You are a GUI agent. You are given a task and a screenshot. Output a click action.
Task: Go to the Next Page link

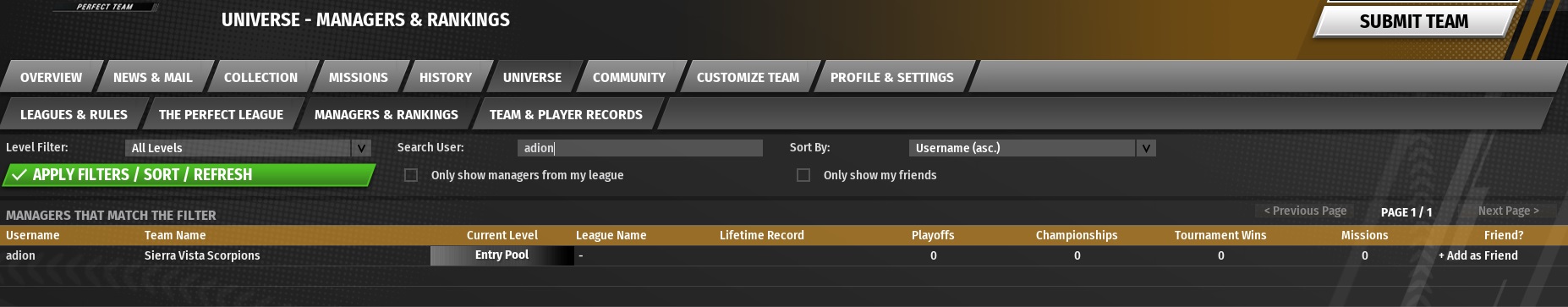[1509, 211]
